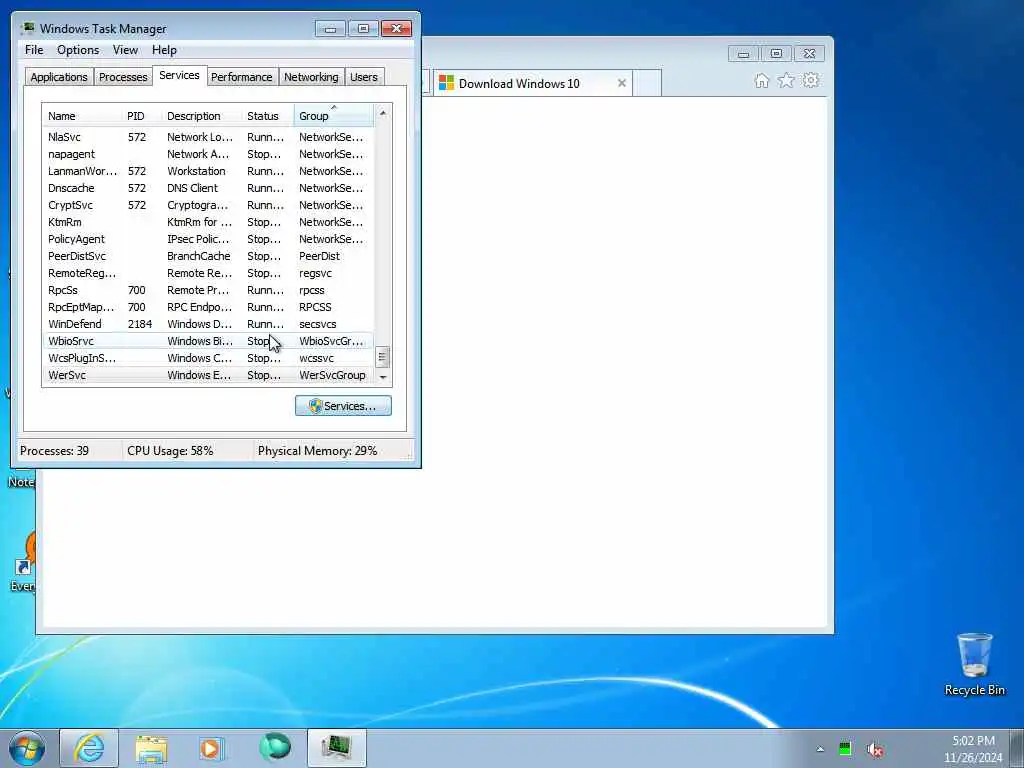1024x768 pixels.
Task: Open a new blank browser tab
Action: [647, 83]
